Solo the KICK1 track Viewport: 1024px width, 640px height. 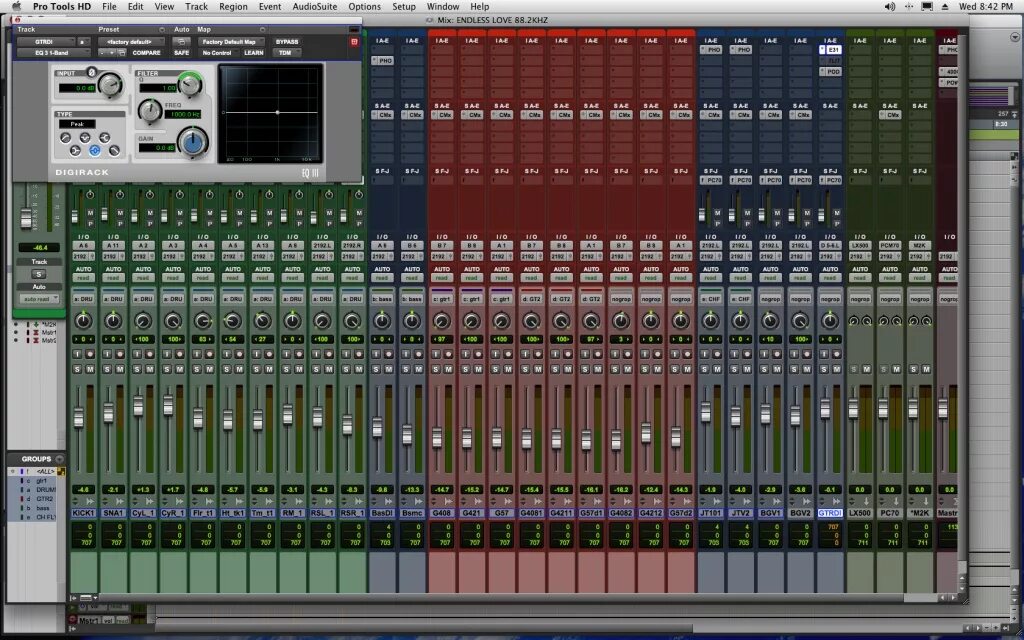click(78, 370)
